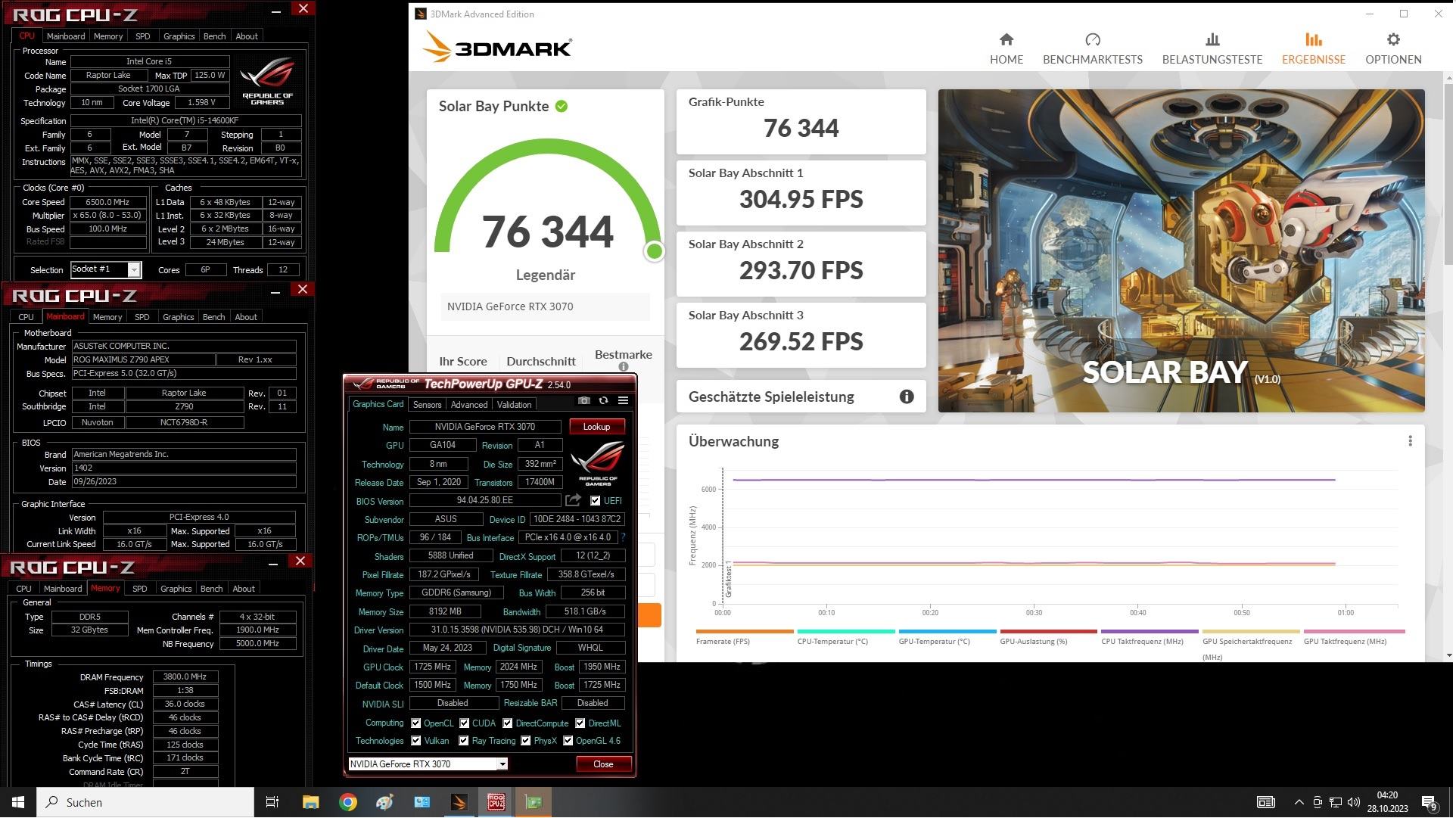
Task: Click info icon beside Geschätzte Spieleleistung
Action: point(908,397)
